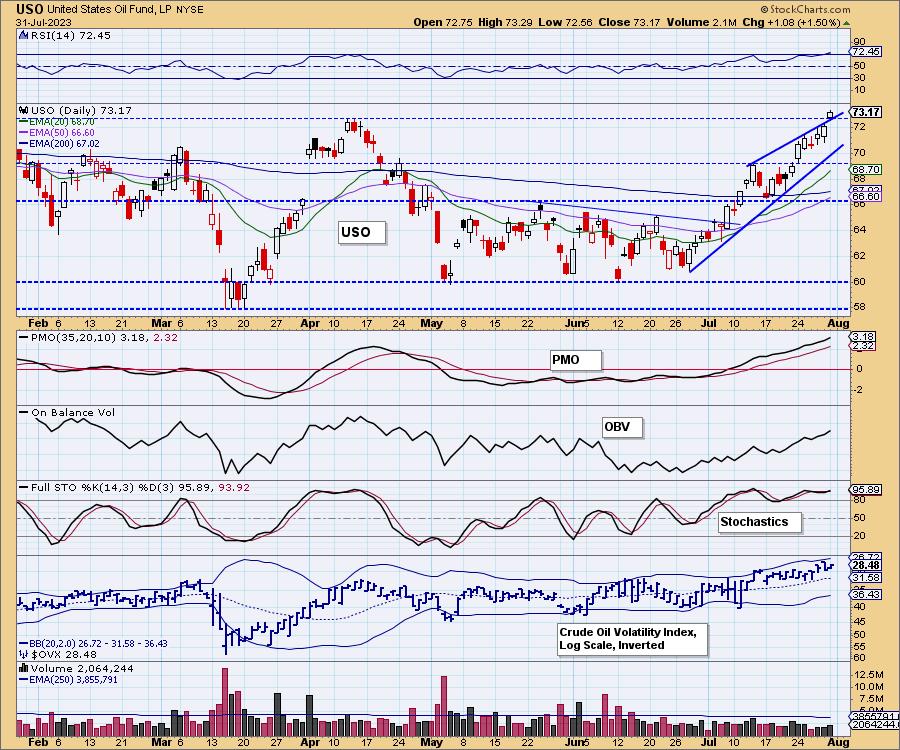Click the 3.18 PMO axis tag
Screen dimensions: 900x750
click(x=863, y=337)
